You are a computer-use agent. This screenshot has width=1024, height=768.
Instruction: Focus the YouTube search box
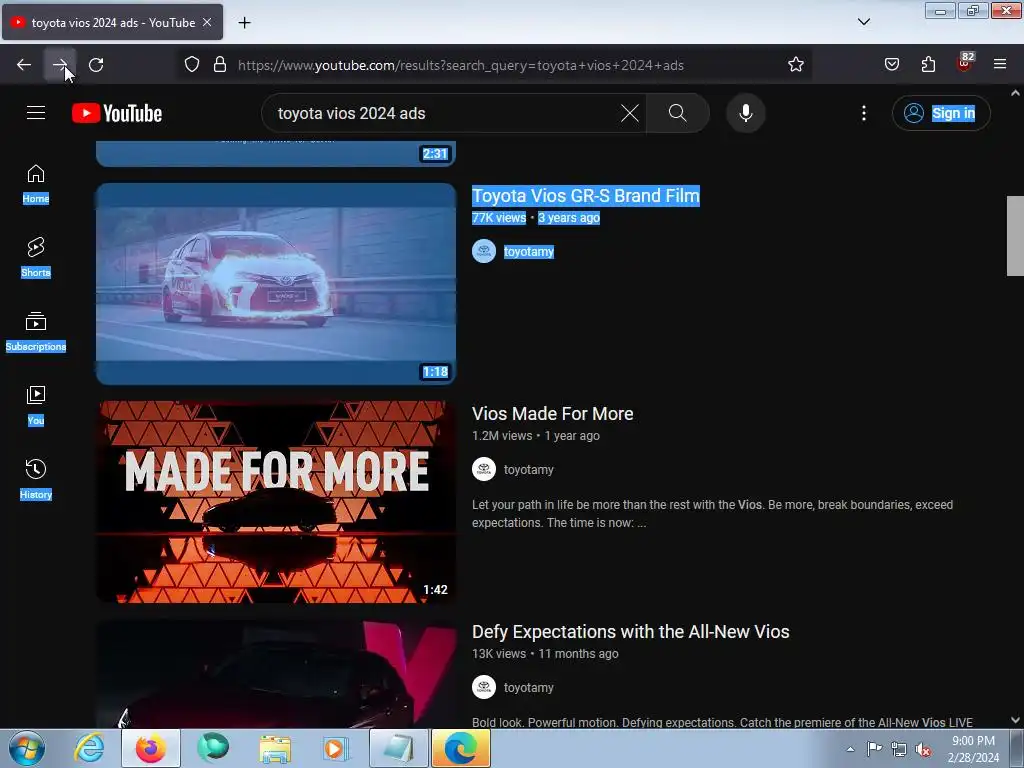coord(444,113)
